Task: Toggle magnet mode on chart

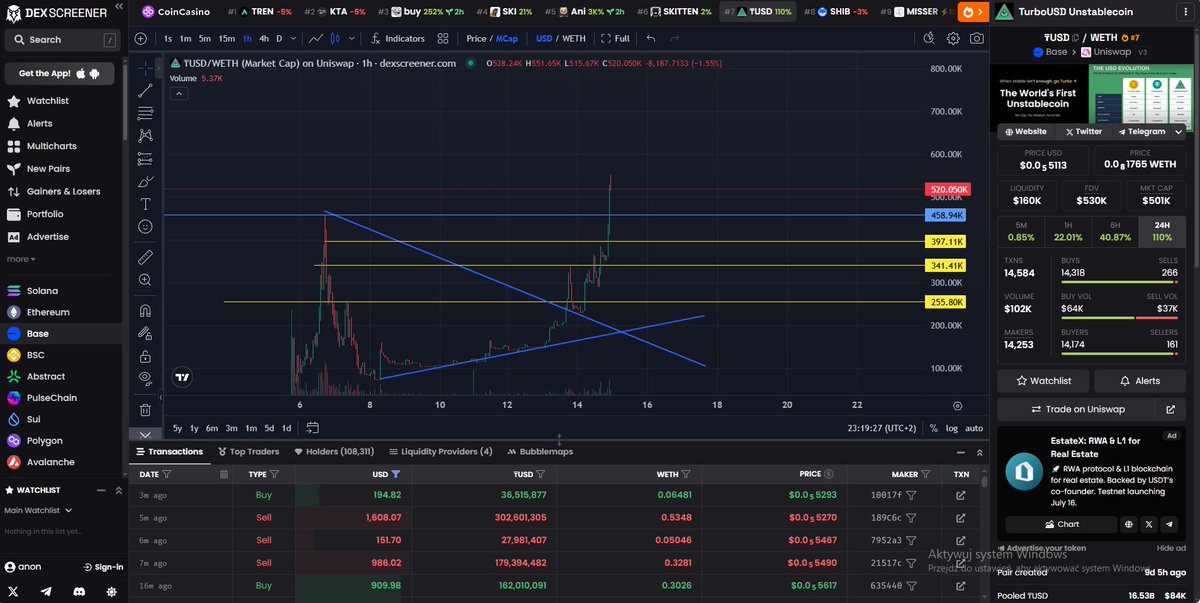Action: coord(146,310)
